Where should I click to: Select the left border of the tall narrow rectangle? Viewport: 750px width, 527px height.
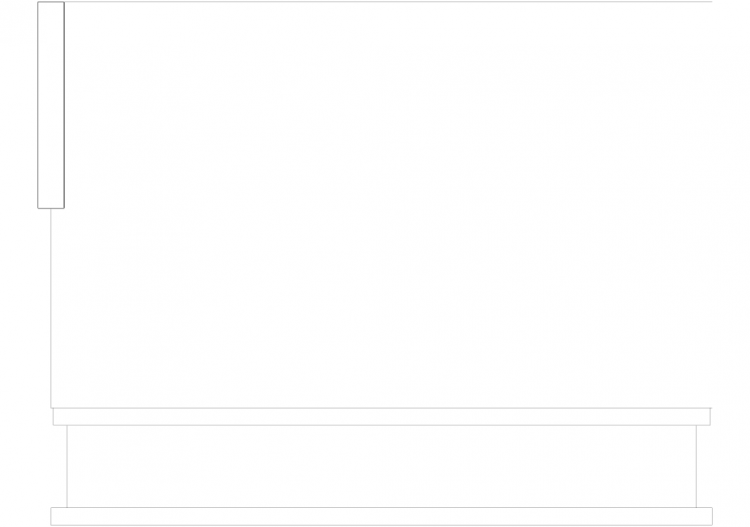click(x=38, y=105)
